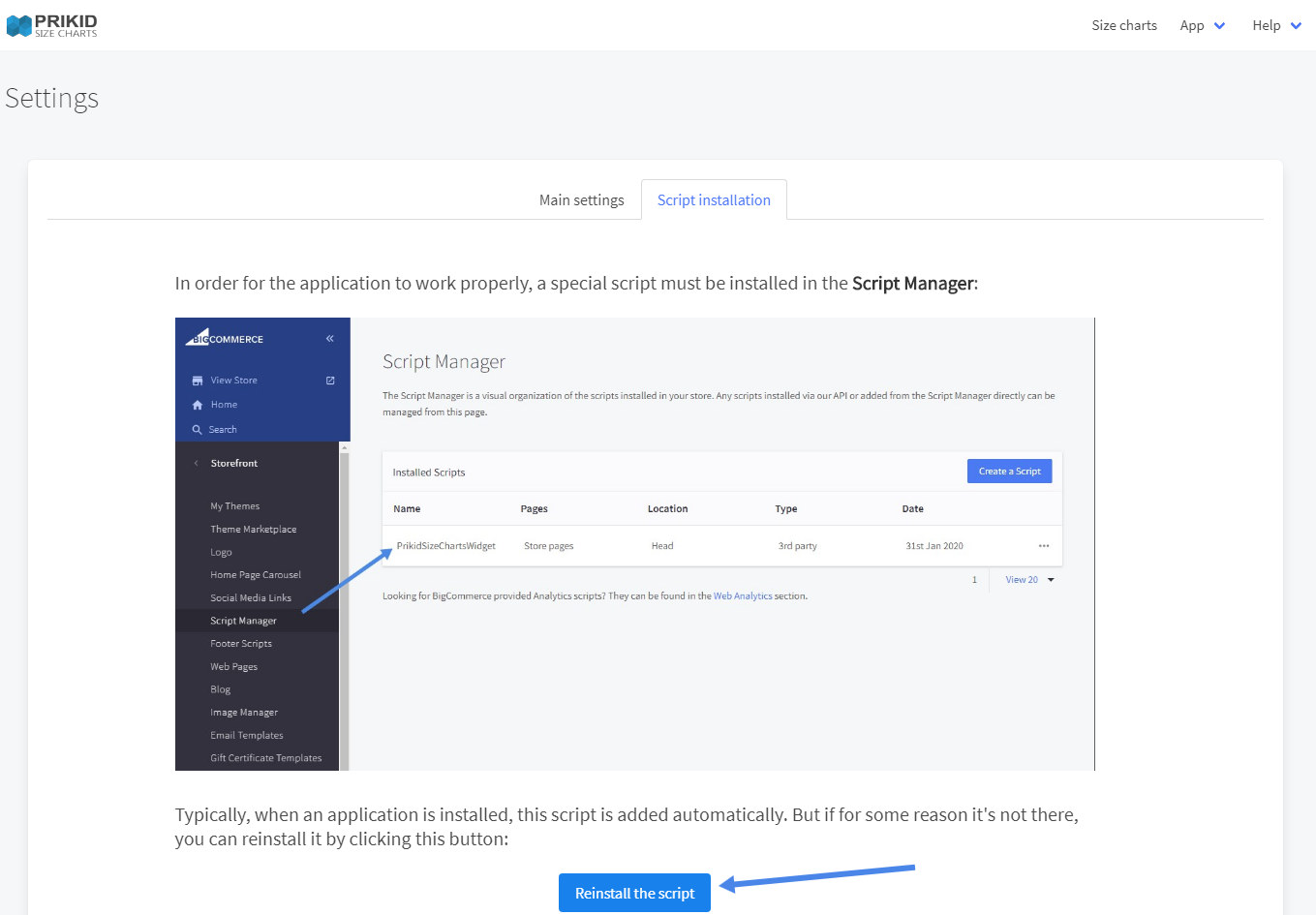Click Theme Marketplace in the screenshot's sidebar
Viewport: 1316px width, 915px height.
pos(254,530)
